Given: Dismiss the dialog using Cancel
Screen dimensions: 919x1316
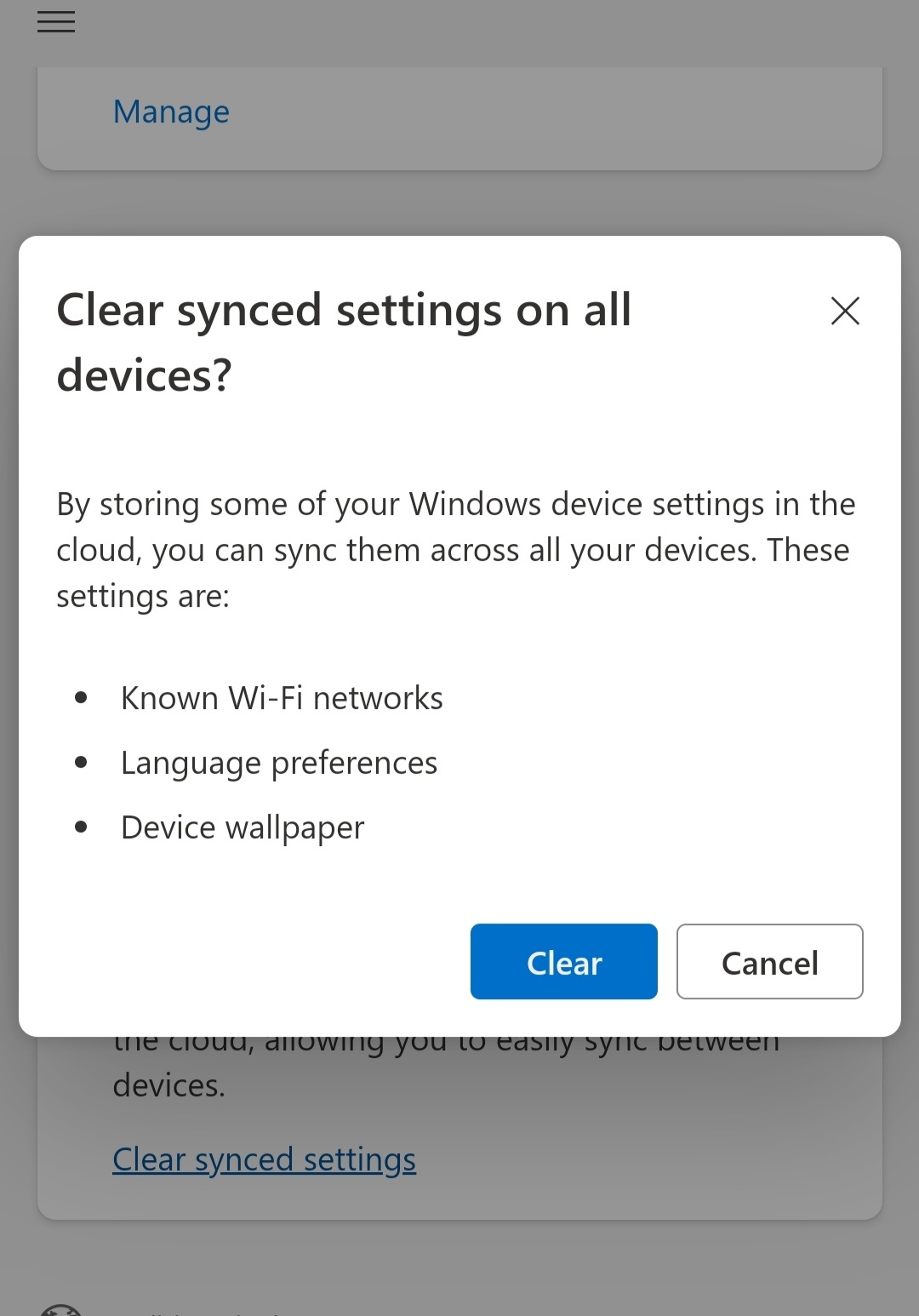Looking at the screenshot, I should [x=769, y=961].
